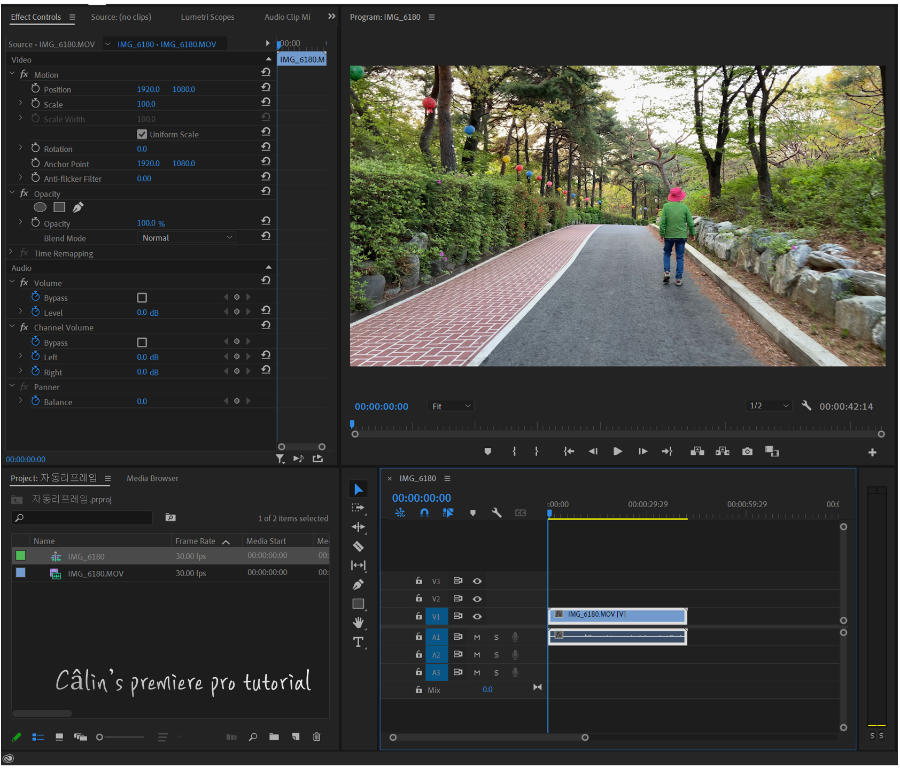Click the Export Frame camera icon
900x768 pixels.
tap(747, 452)
